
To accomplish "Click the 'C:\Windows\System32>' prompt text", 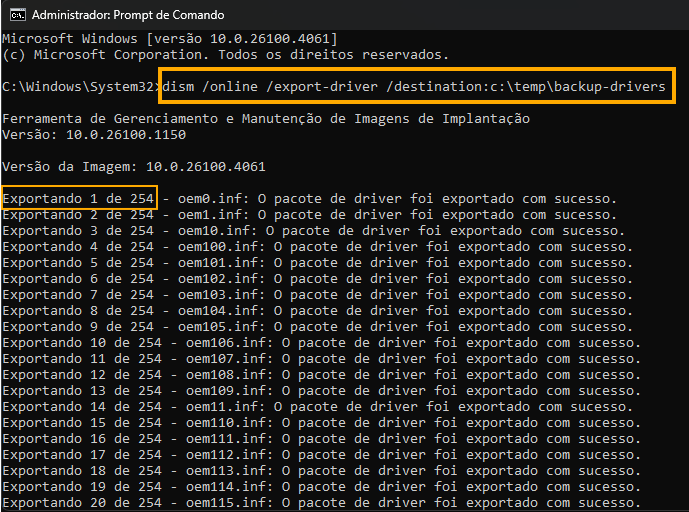I will click(x=82, y=87).
